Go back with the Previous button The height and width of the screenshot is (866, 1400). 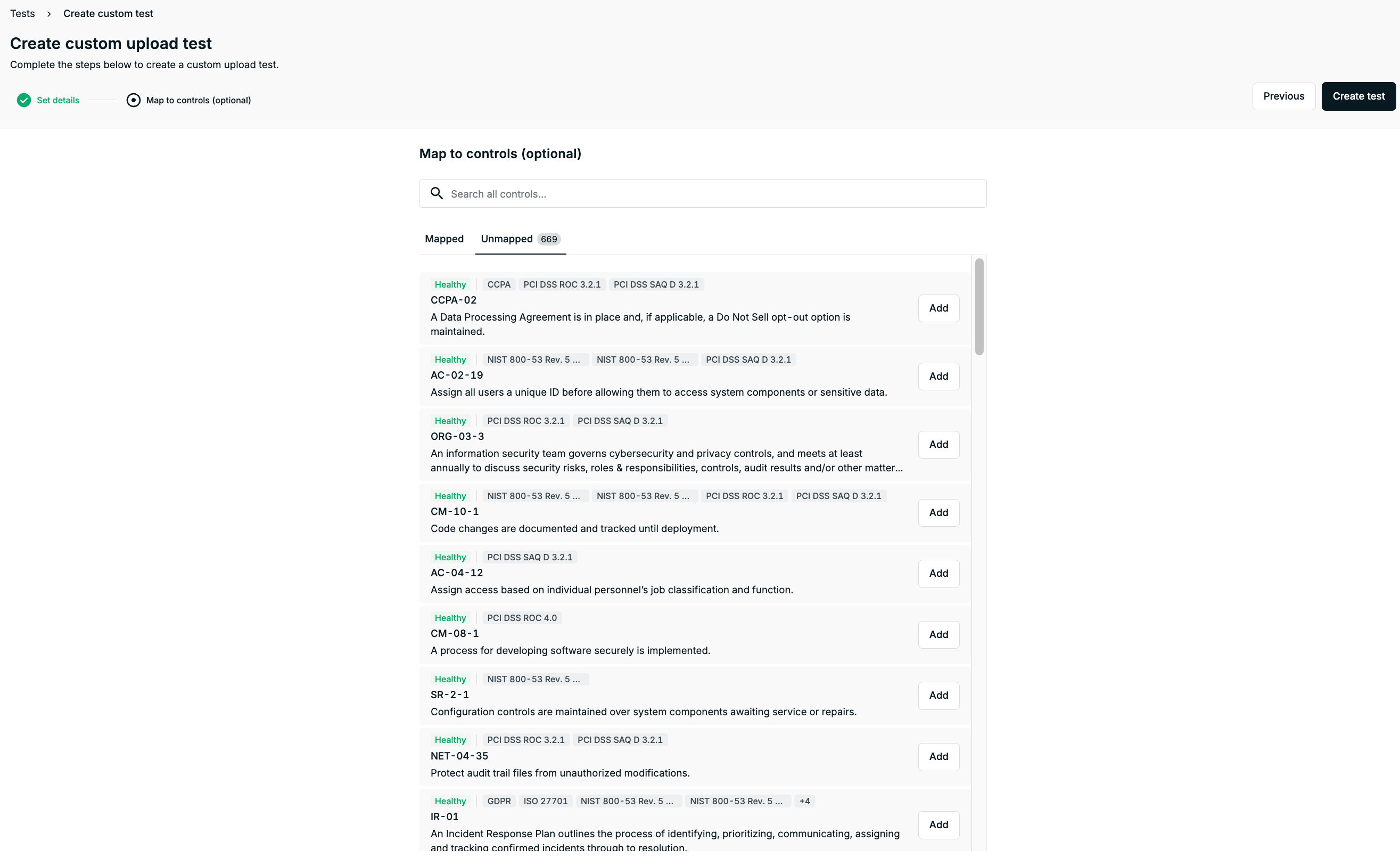coord(1283,96)
